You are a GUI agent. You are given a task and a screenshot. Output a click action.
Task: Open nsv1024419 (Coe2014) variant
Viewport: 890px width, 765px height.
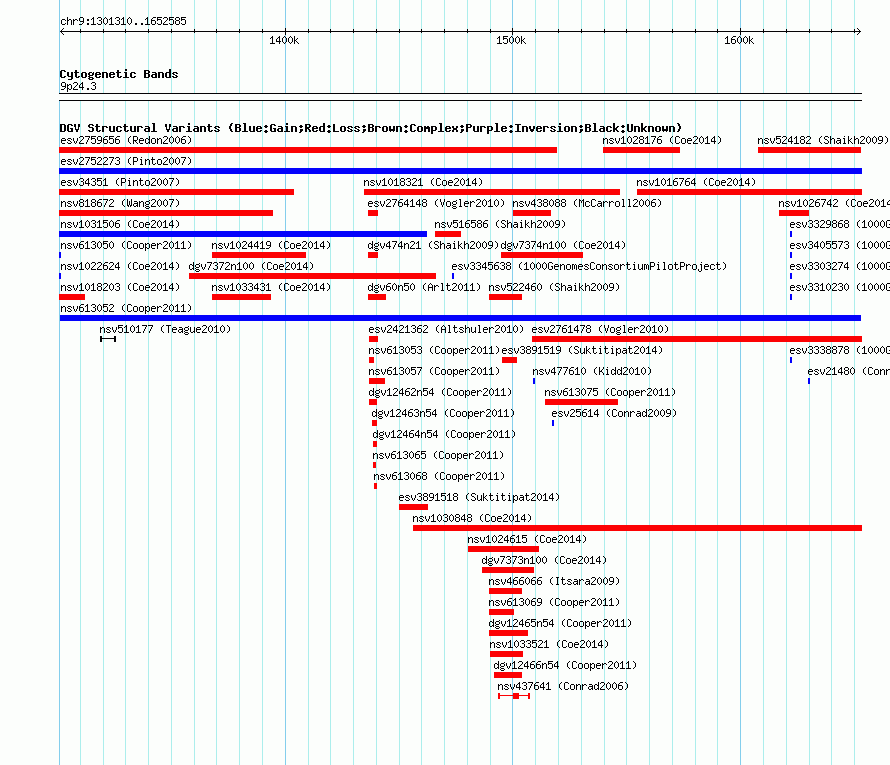[x=271, y=245]
